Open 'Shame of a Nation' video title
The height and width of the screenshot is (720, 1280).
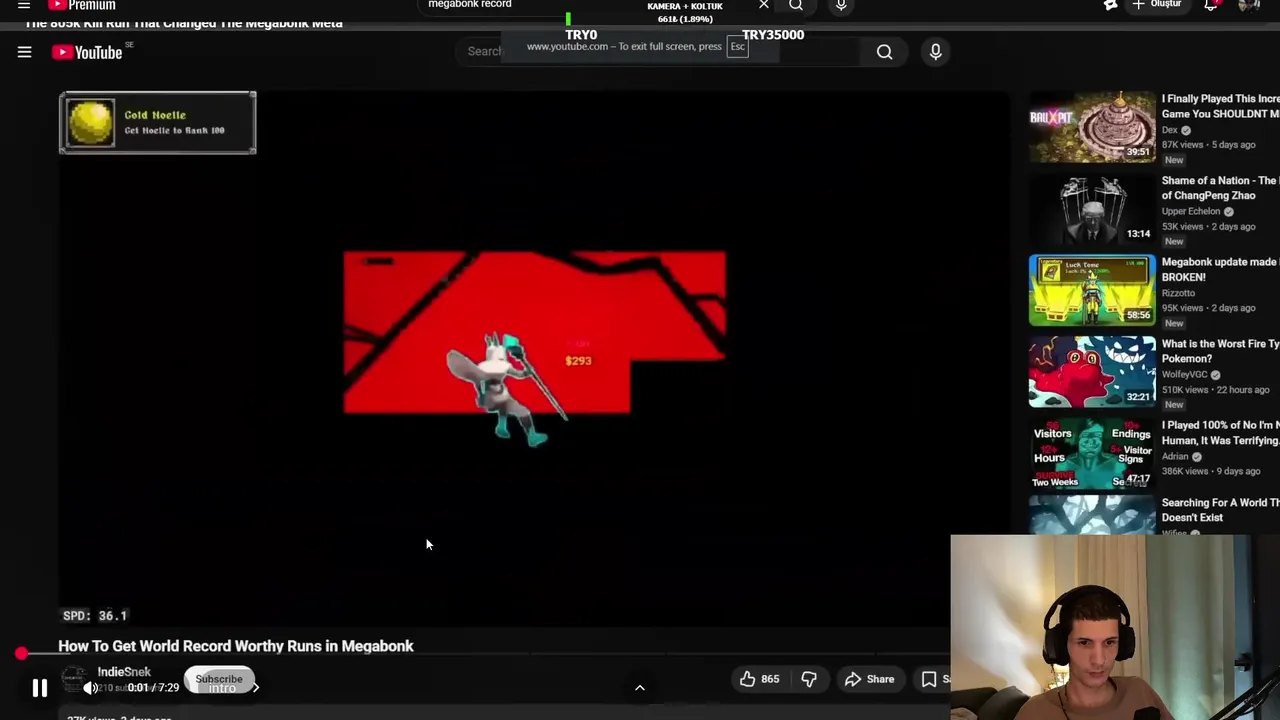click(1220, 188)
